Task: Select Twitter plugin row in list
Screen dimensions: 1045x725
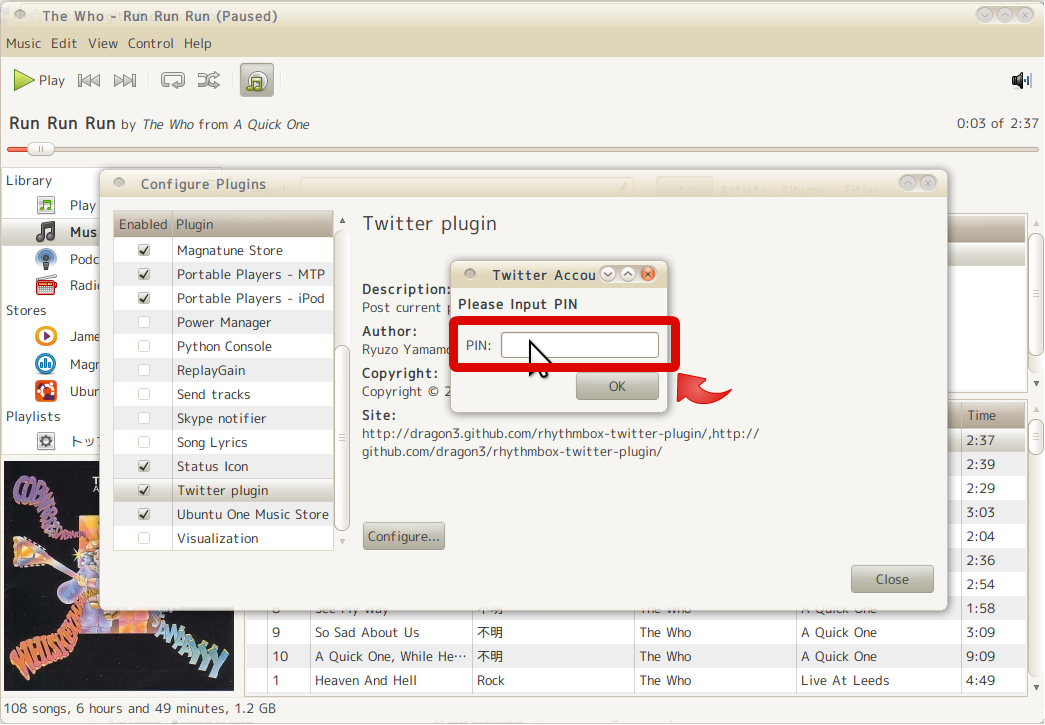Action: tap(224, 490)
